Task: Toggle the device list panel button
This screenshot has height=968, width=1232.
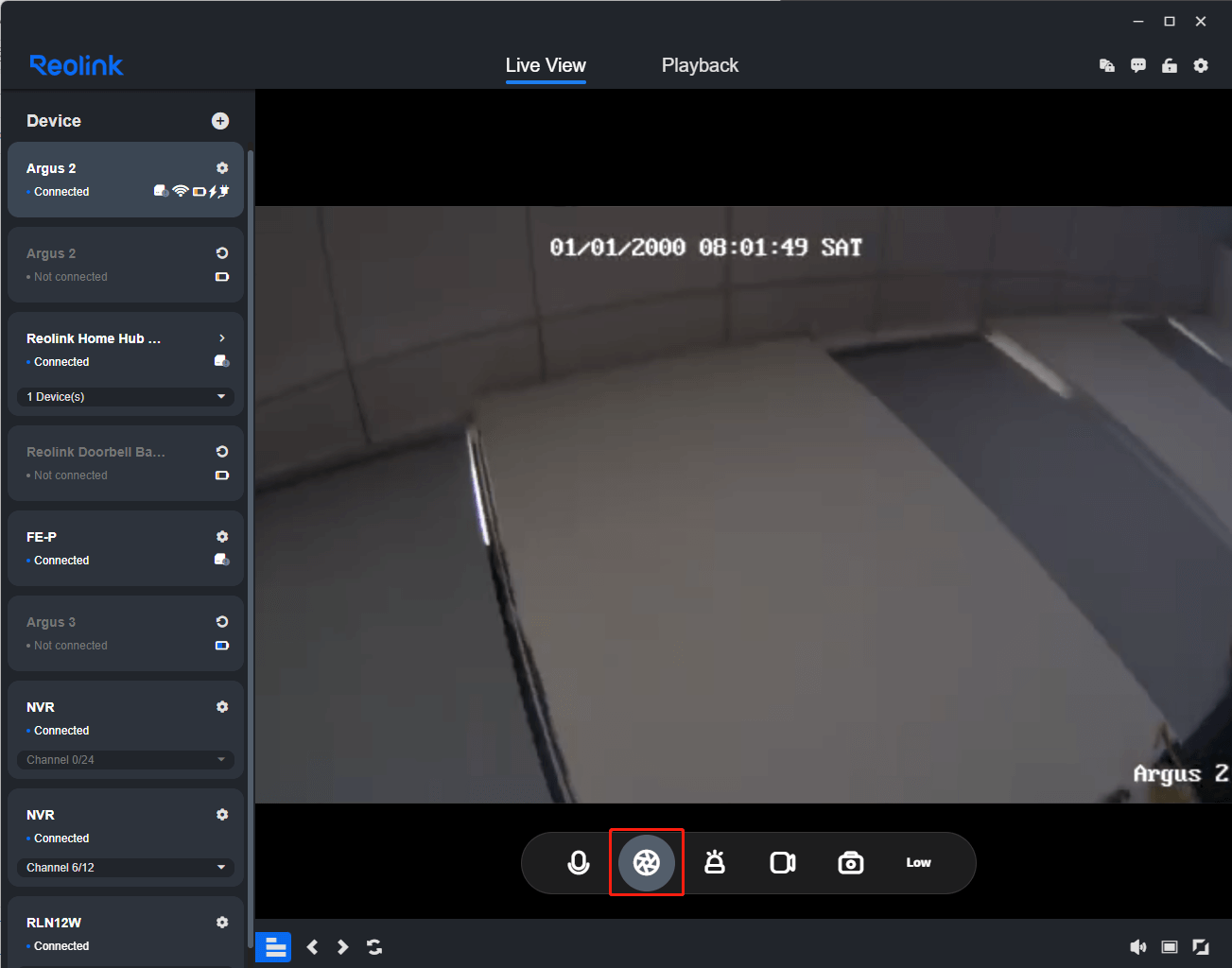Action: [274, 947]
